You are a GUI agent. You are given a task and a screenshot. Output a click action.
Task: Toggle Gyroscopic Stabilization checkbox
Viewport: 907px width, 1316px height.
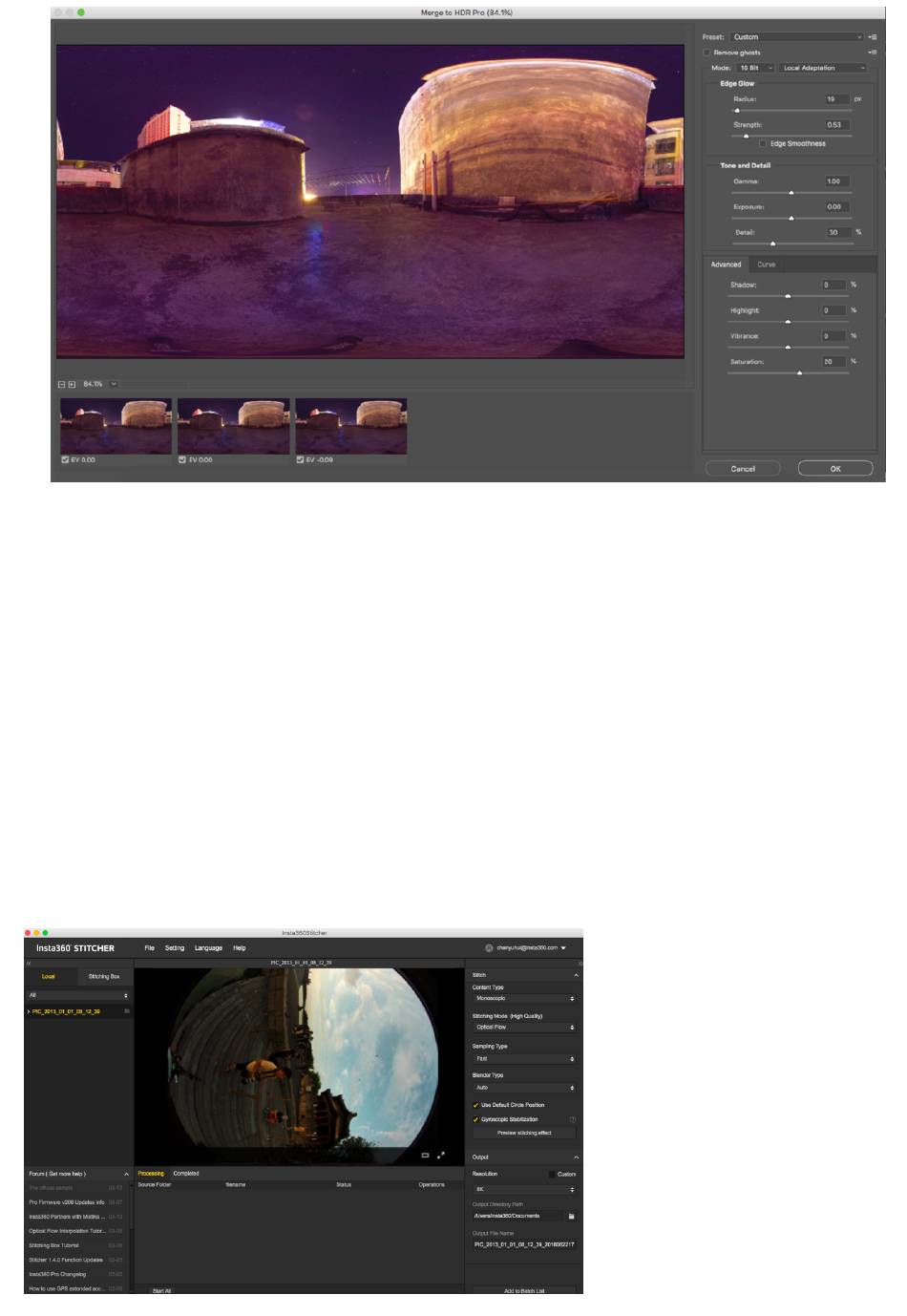coord(475,1119)
